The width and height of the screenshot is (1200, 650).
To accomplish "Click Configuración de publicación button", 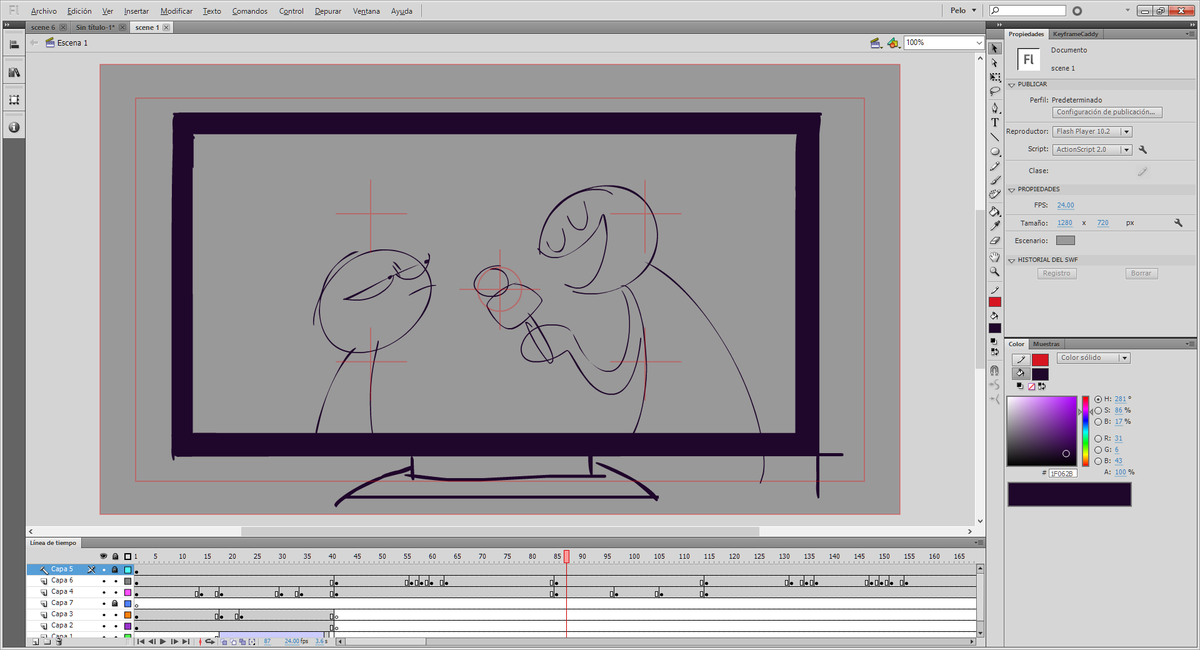I will tap(1106, 113).
